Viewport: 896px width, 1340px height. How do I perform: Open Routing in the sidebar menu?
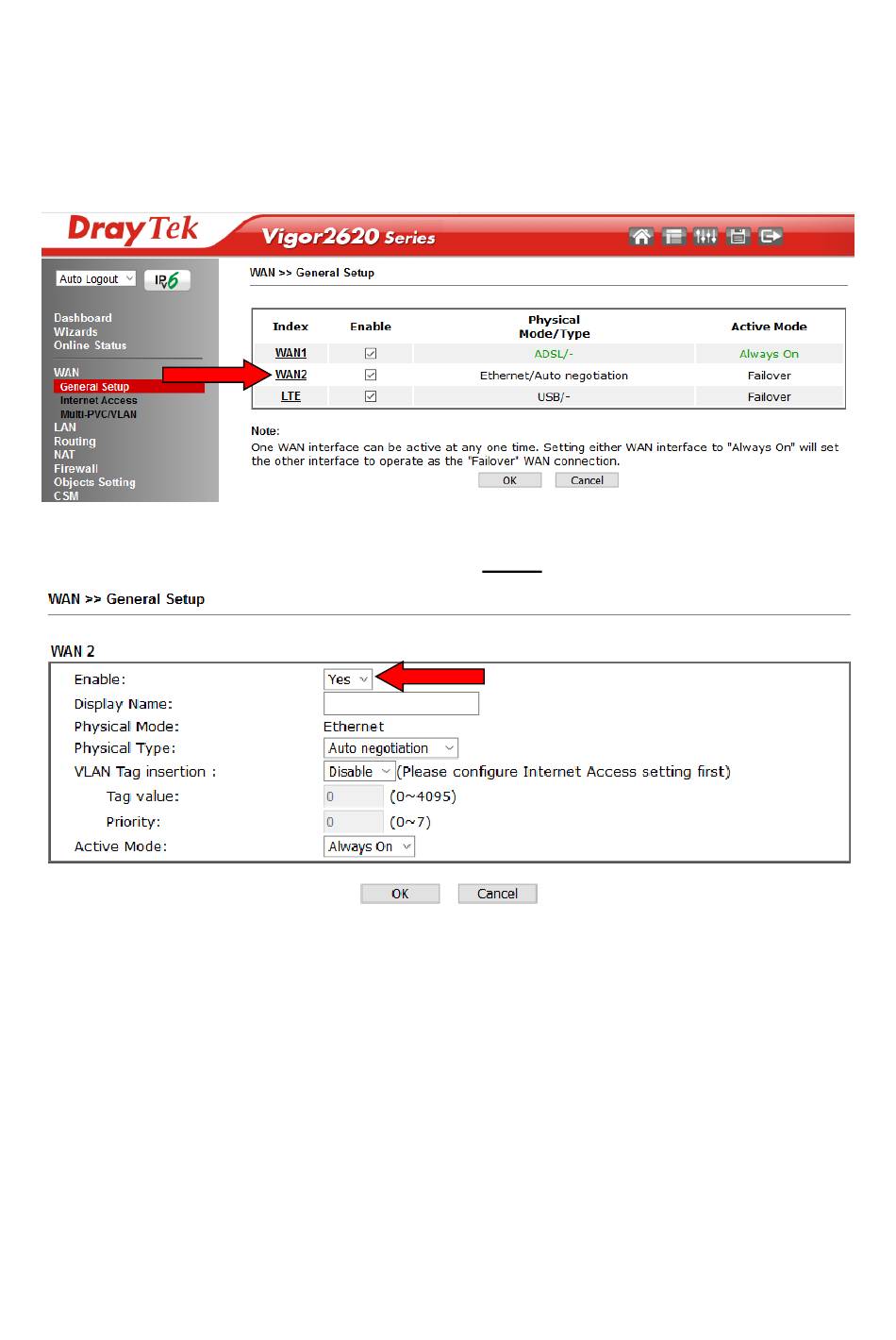click(75, 442)
